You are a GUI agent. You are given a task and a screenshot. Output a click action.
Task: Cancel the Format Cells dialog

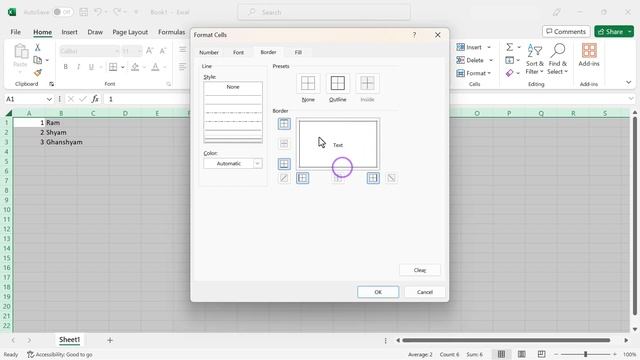coord(424,292)
